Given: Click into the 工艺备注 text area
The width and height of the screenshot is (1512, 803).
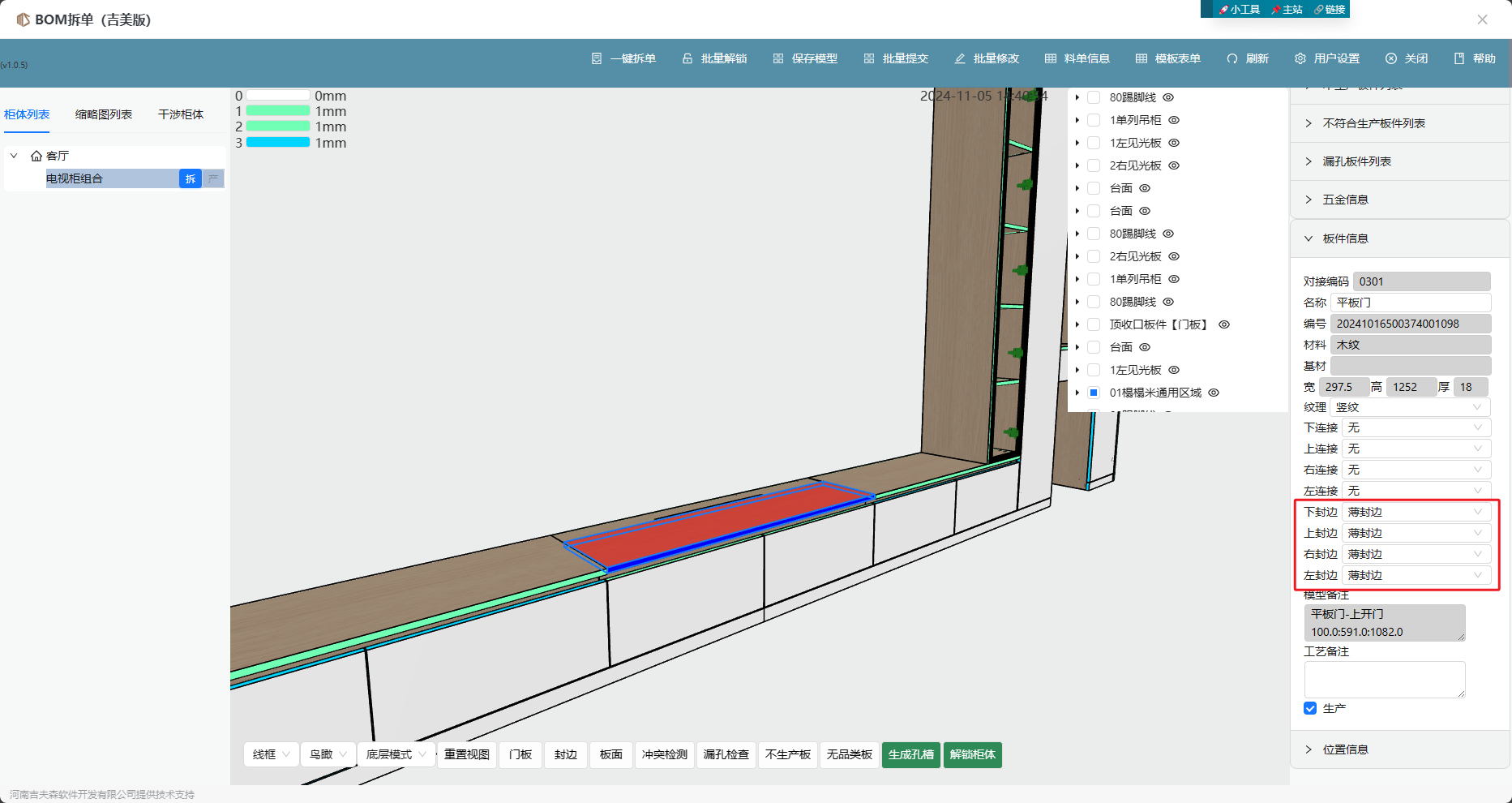Looking at the screenshot, I should [1384, 679].
